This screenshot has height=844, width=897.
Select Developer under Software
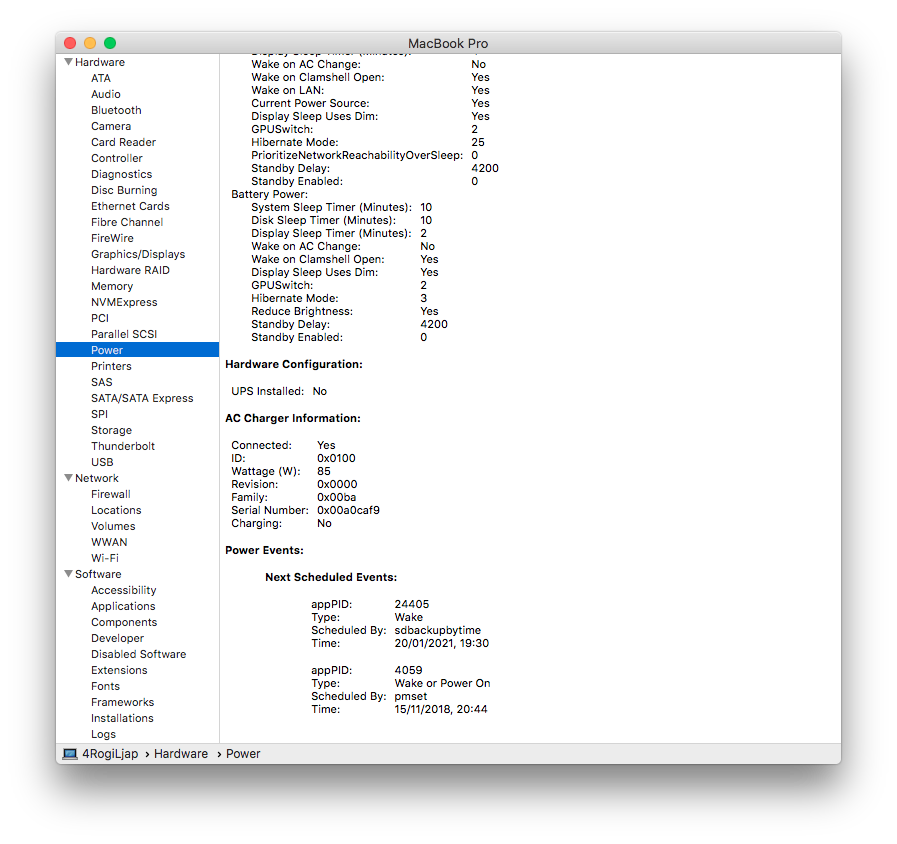click(x=117, y=639)
